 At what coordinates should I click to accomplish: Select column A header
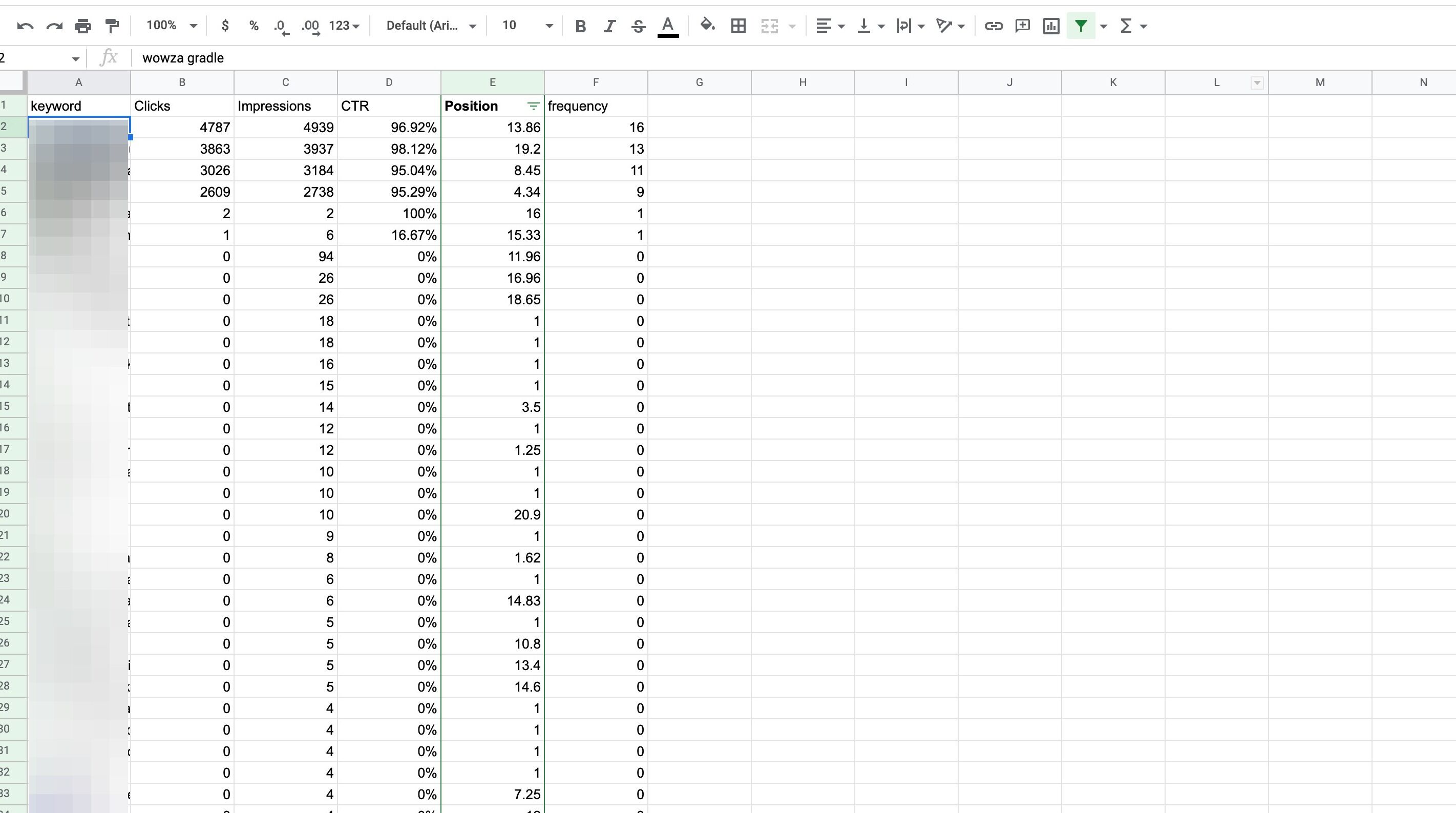pyautogui.click(x=78, y=82)
